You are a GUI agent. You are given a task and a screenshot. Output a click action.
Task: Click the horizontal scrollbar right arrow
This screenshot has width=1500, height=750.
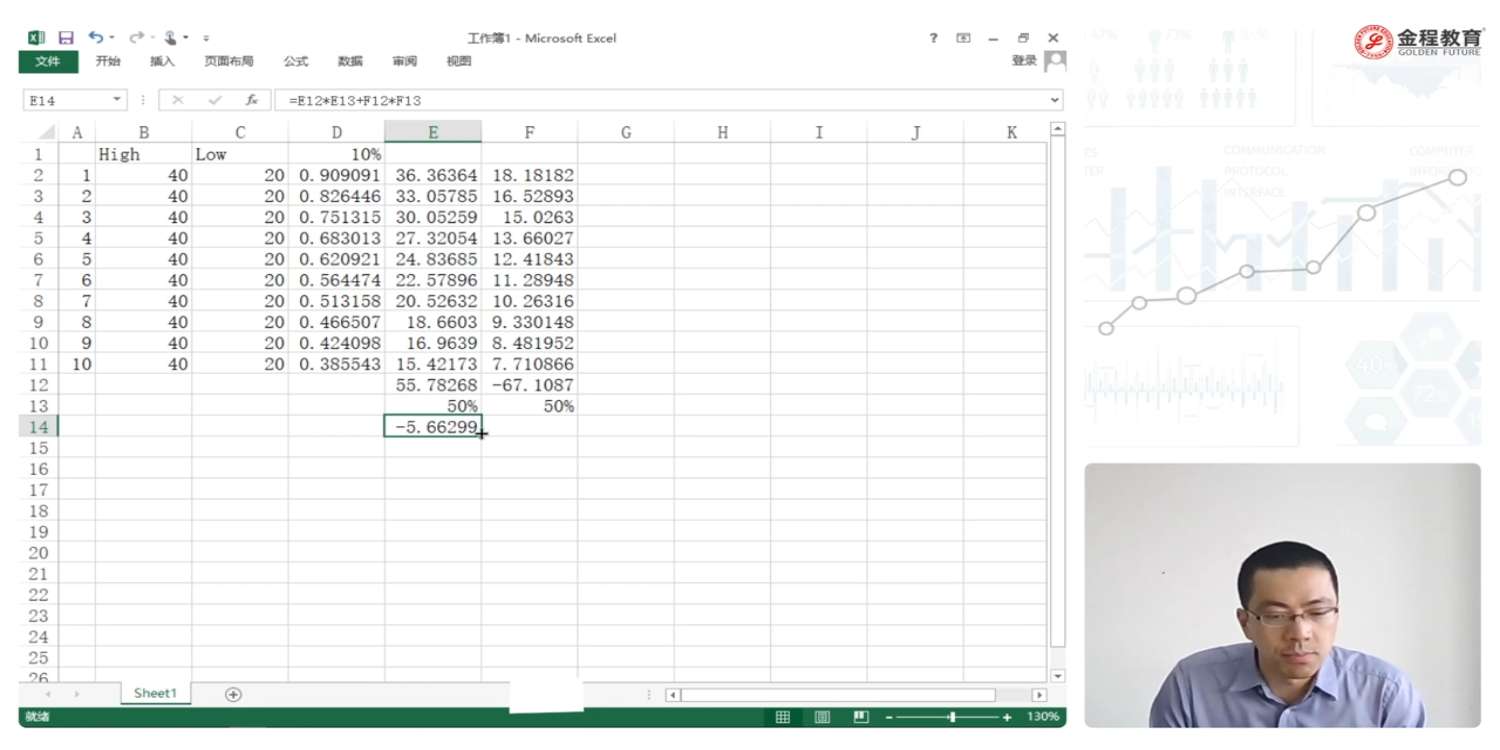pos(1040,695)
